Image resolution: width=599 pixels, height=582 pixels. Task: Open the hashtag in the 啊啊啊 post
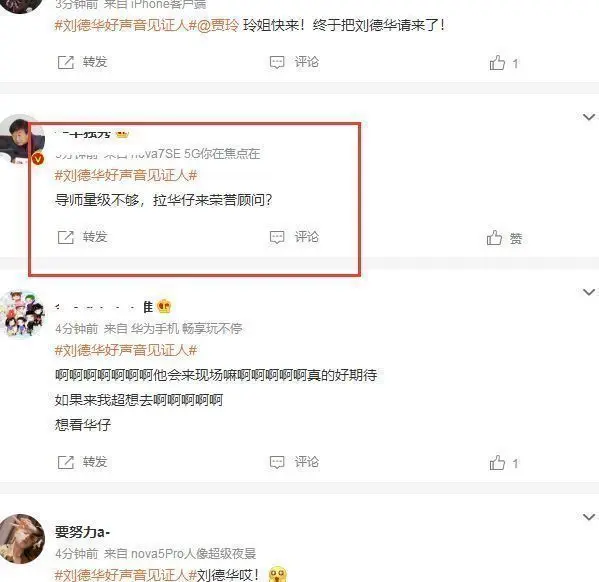[126, 350]
